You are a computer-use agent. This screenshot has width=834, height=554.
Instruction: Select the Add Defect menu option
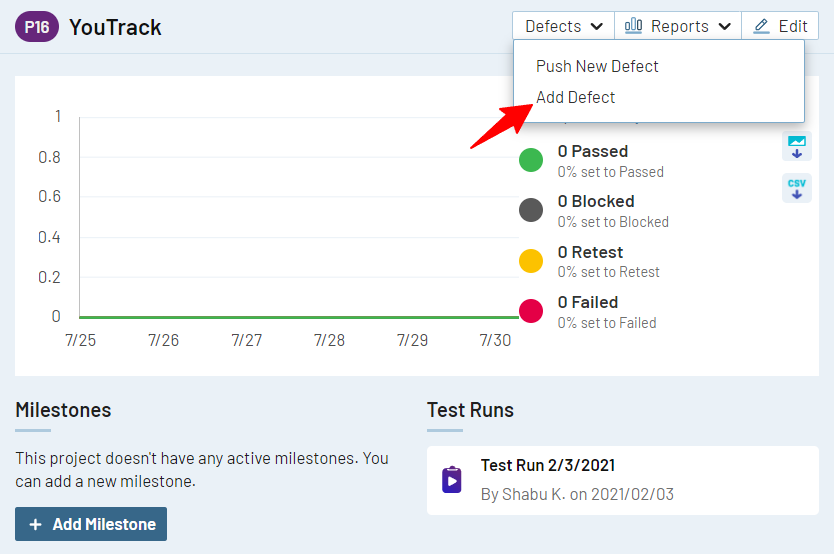[576, 97]
